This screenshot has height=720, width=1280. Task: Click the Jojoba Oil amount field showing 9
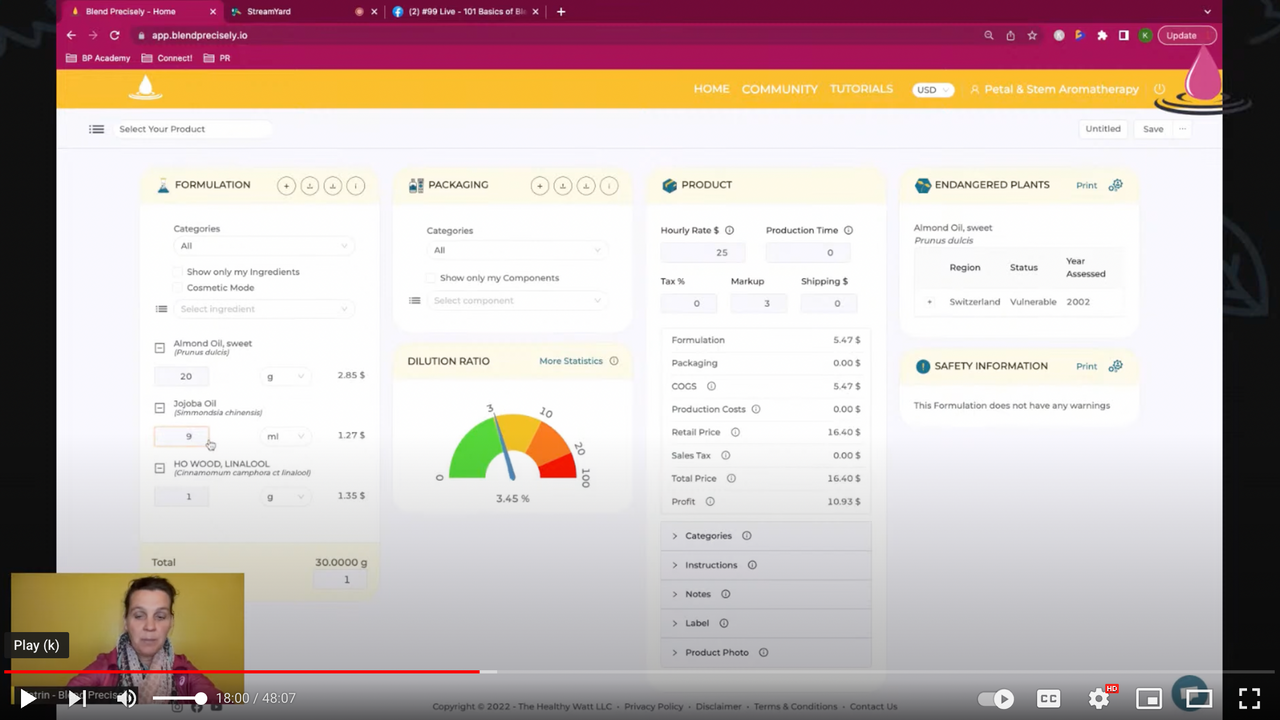181,436
